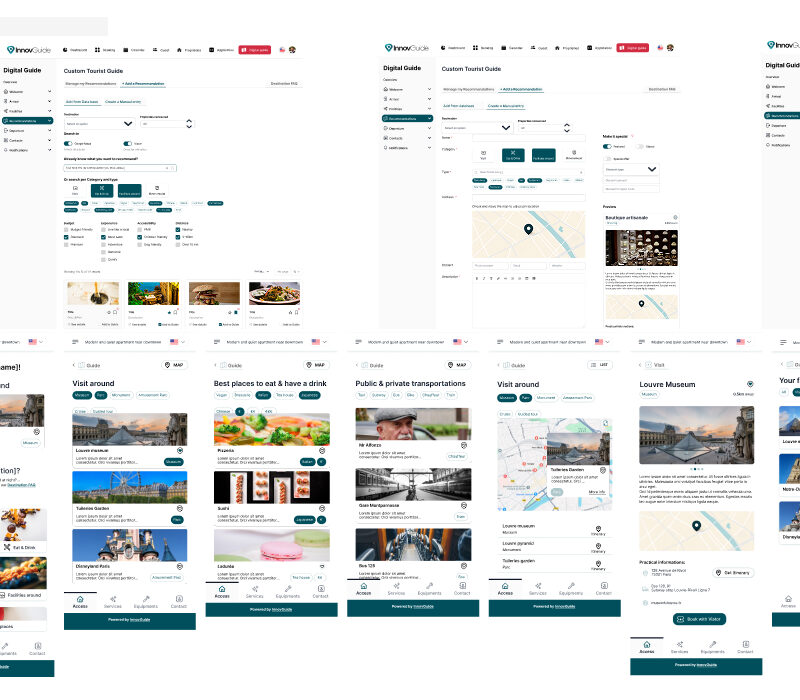Open Destination dropdown in search-filters mockup
Viewport: 800px width, 700px height.
click(99, 123)
